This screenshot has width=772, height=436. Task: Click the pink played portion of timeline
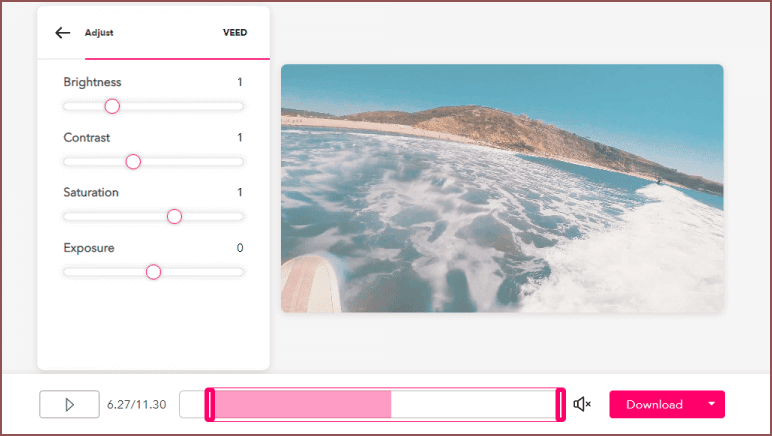[300, 404]
